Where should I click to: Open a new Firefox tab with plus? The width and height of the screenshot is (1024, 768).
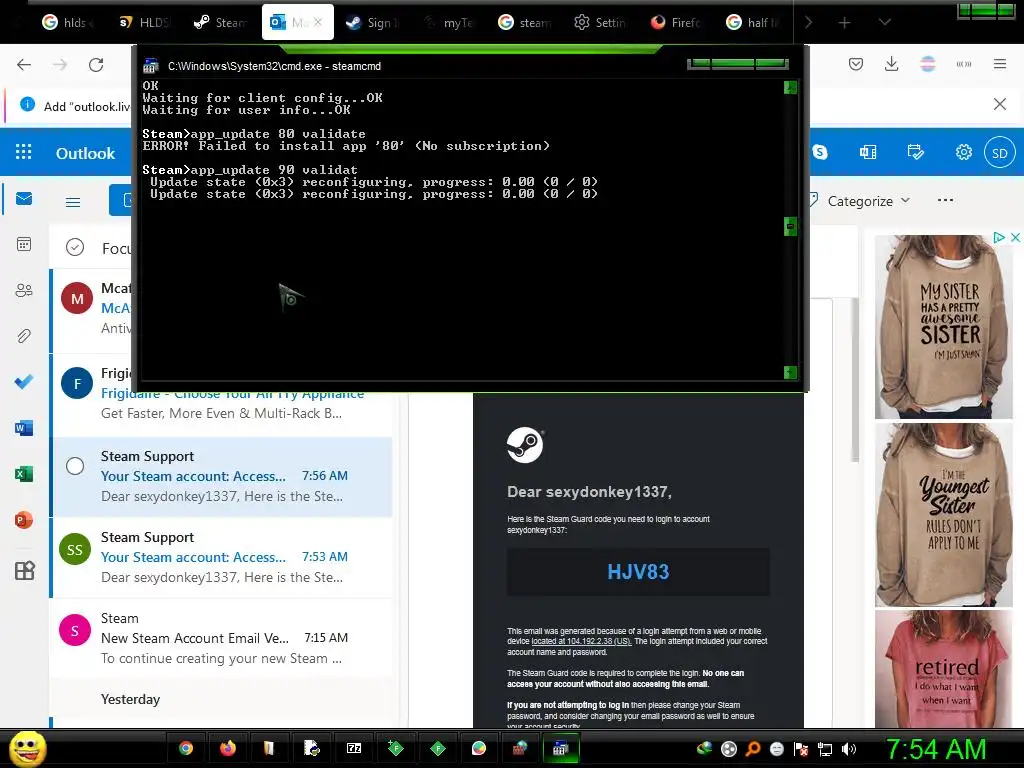[844, 22]
